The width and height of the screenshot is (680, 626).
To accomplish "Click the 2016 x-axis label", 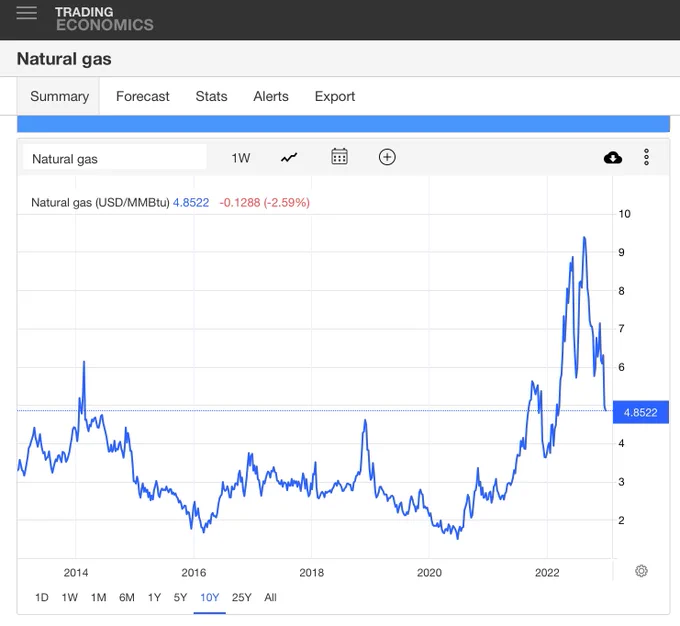I will coord(193,573).
